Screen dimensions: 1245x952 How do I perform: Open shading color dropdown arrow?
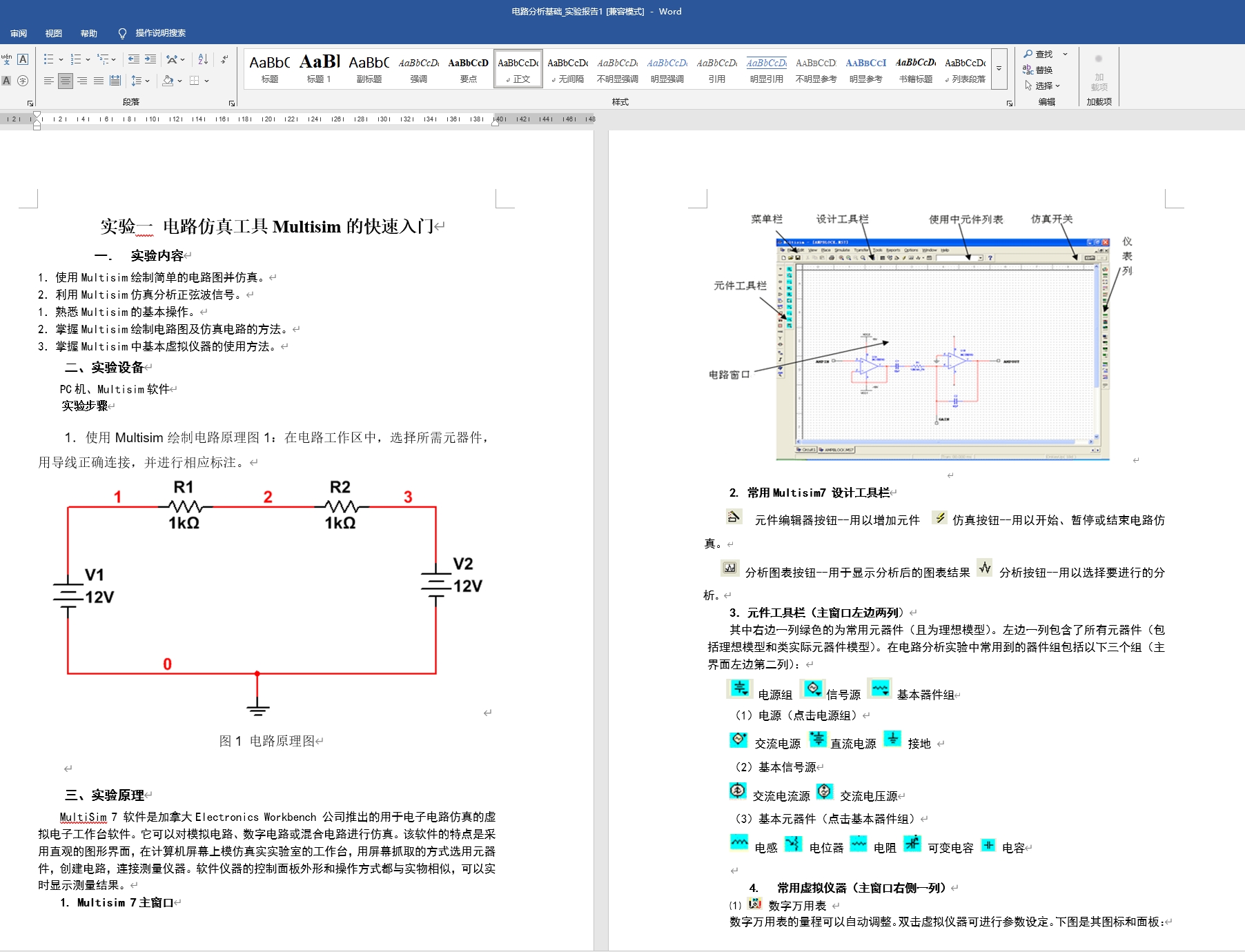(179, 81)
